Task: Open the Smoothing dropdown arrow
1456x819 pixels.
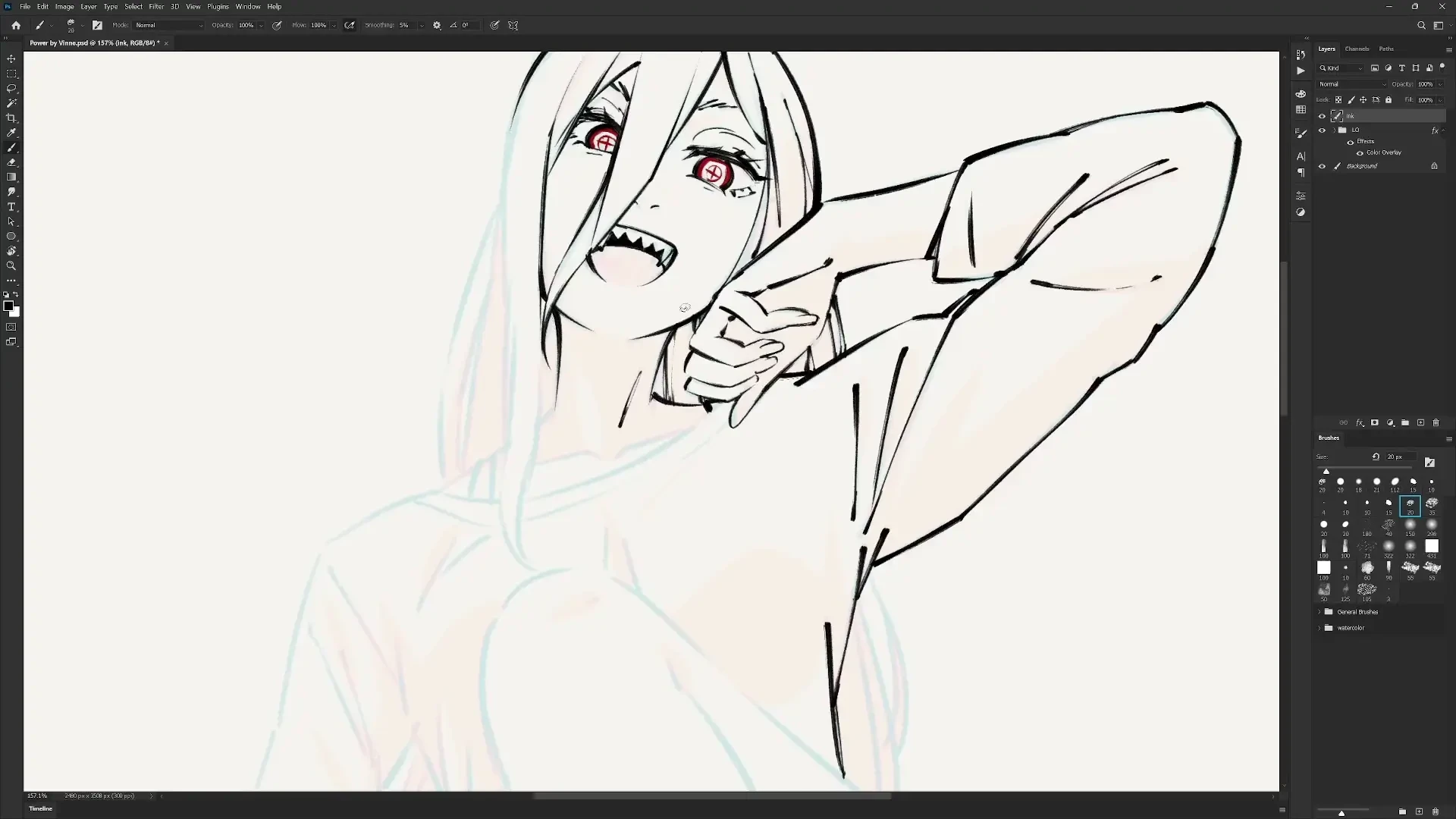Action: (422, 25)
